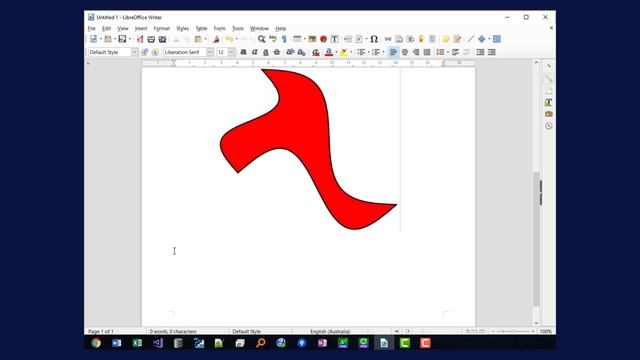Expand the Paste options dropdown arrow
This screenshot has height=360, width=640.
(205, 39)
